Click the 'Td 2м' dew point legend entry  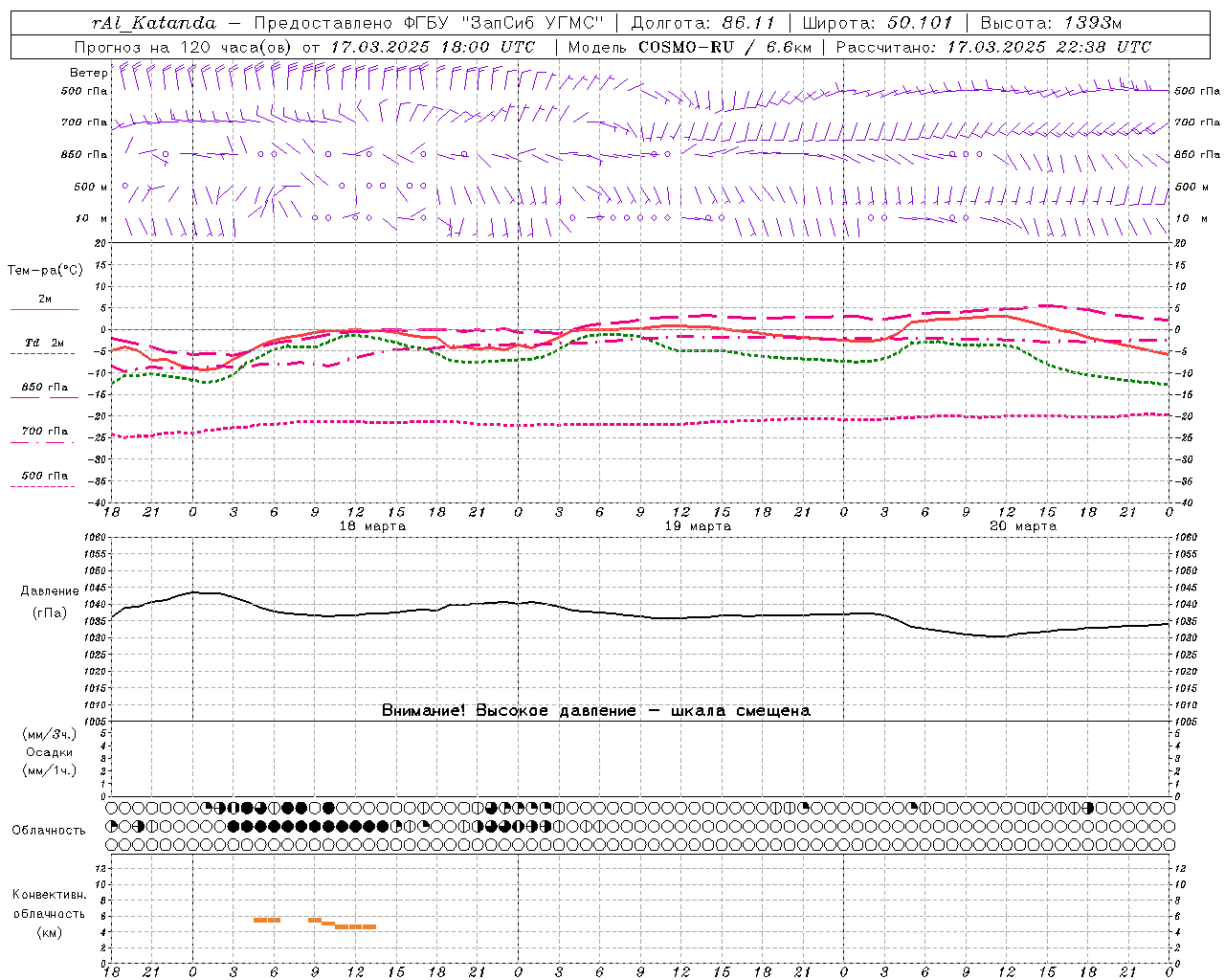point(44,343)
